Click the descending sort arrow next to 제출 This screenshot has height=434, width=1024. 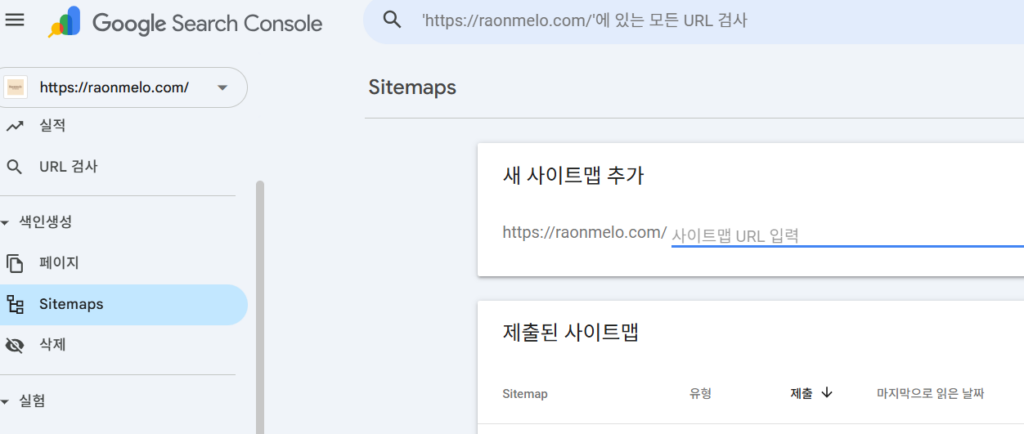pos(826,393)
